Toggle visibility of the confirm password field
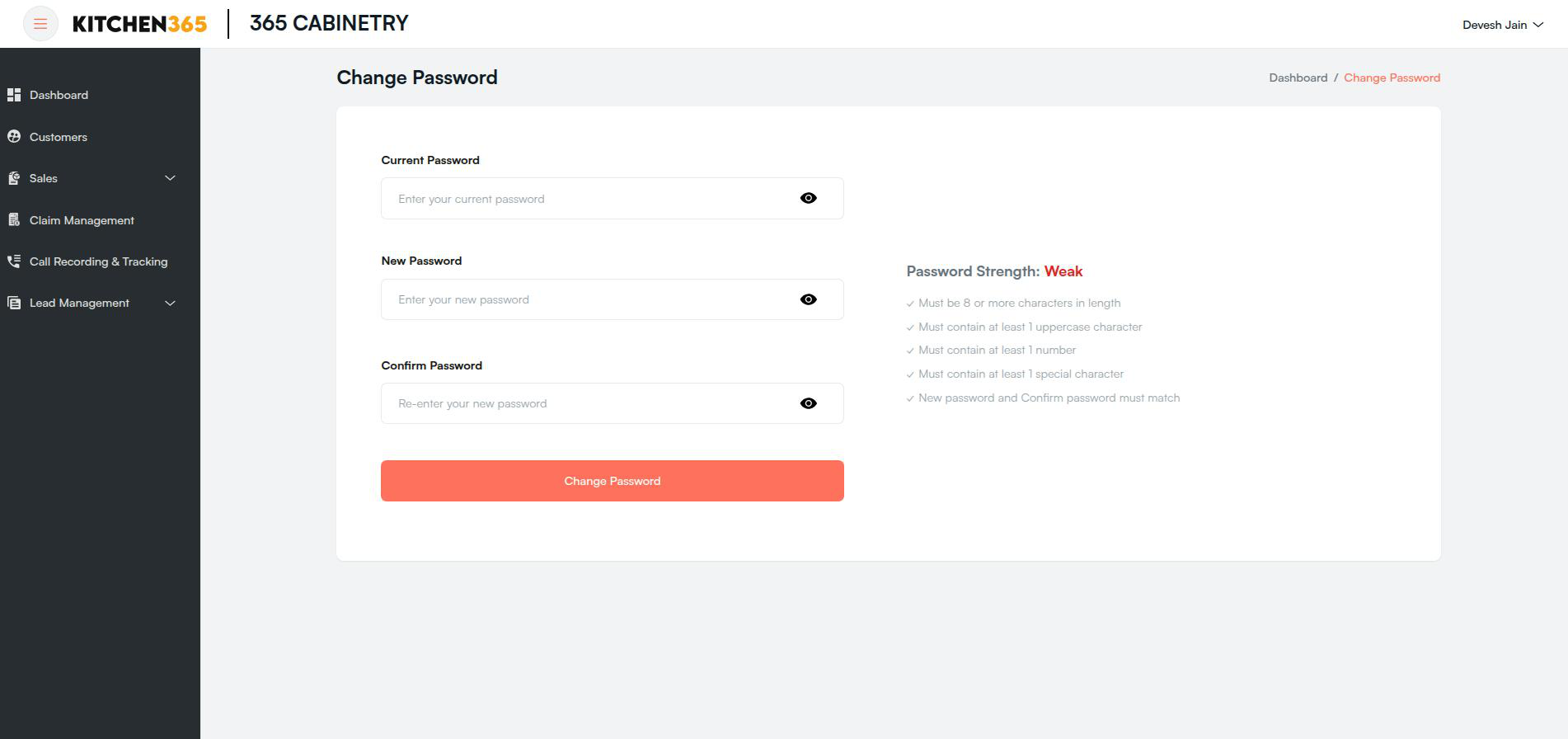Screen dimensions: 1568x739 (x=808, y=403)
